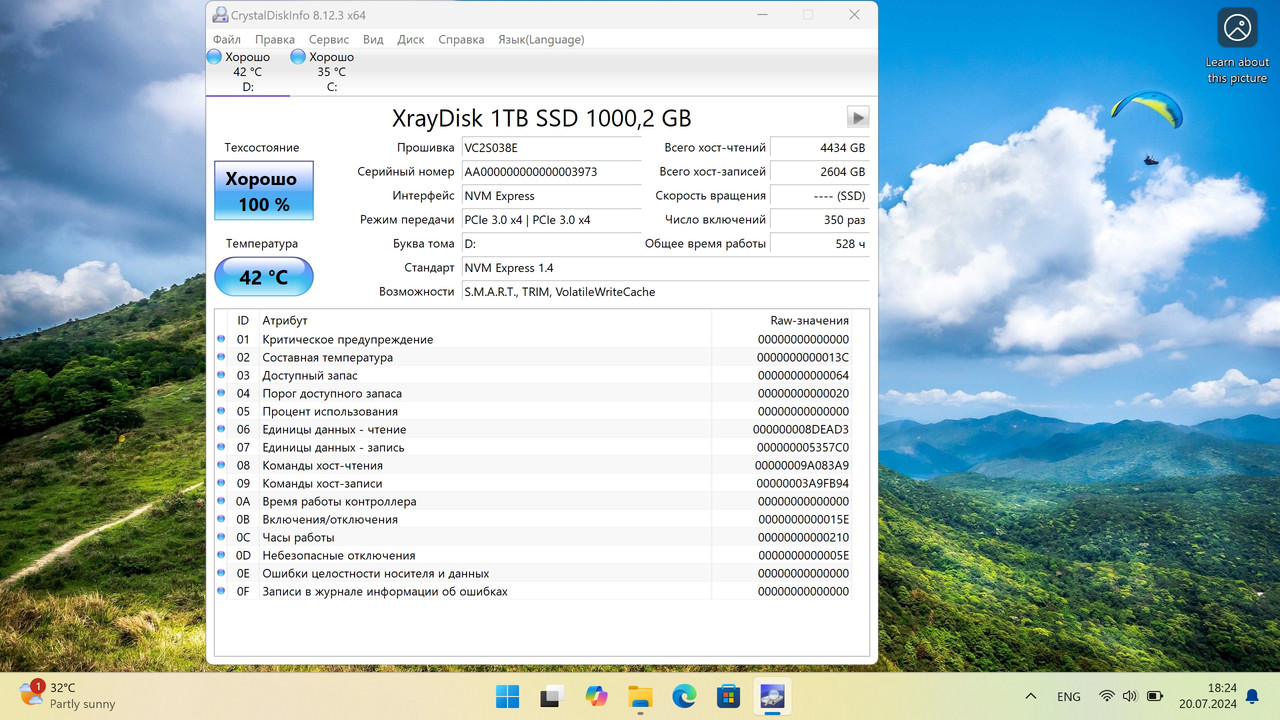
Task: Expand the hidden tray icons chevron
Action: tap(1031, 696)
